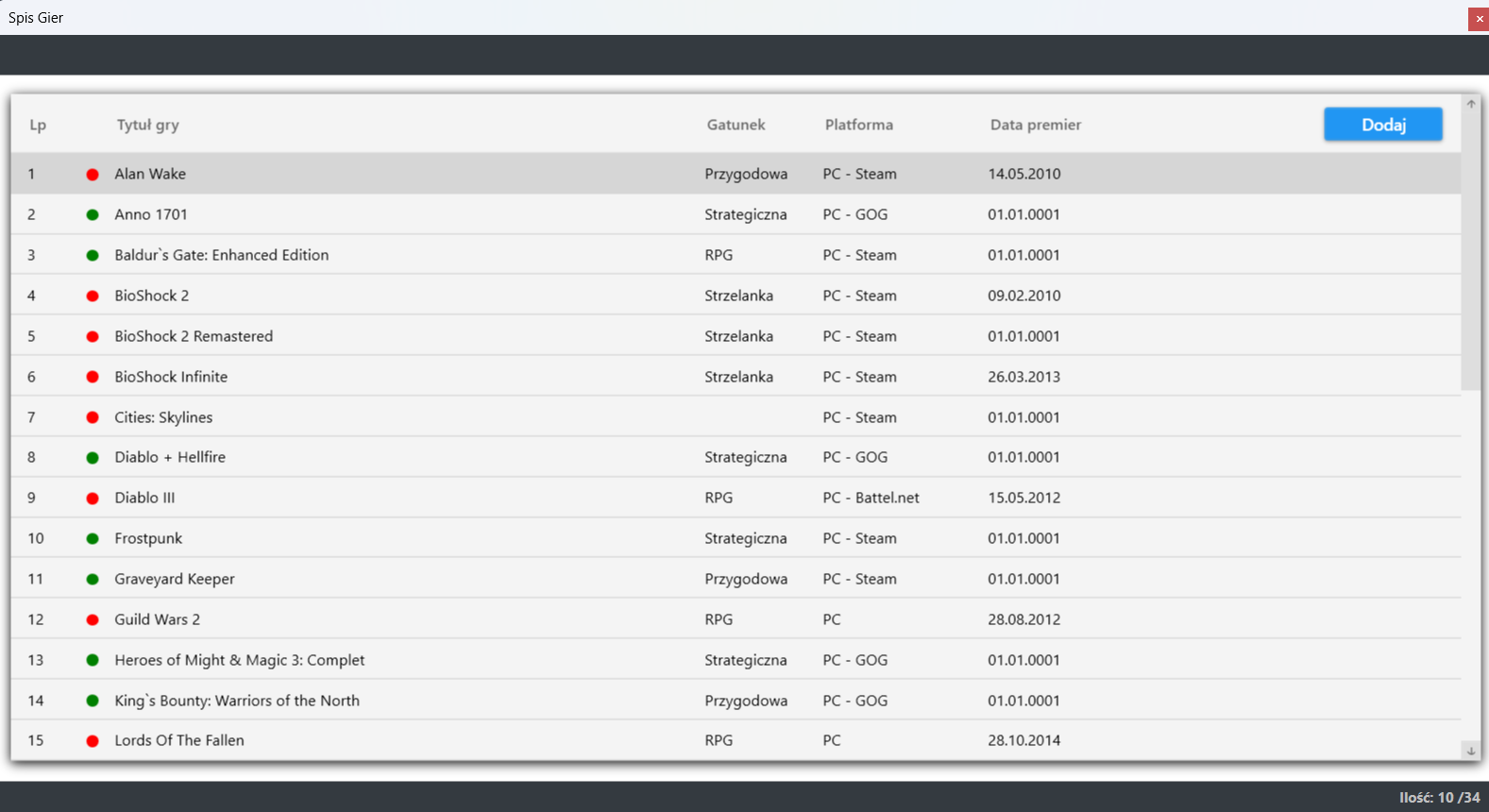Viewport: 1489px width, 812px height.
Task: Click the Ilość: 10 /34 status text
Action: tap(1439, 798)
